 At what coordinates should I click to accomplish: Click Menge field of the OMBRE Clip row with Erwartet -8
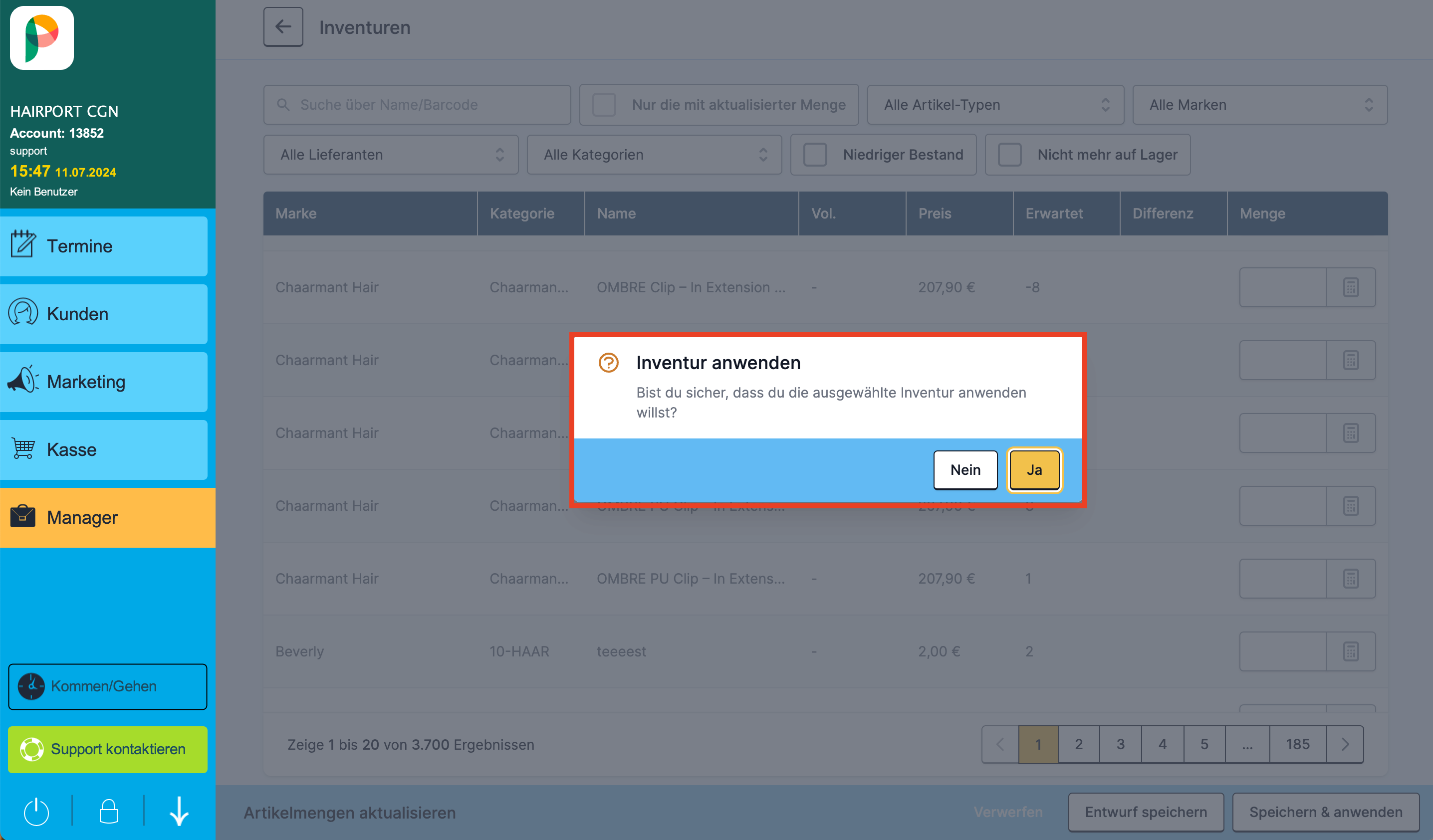tap(1283, 288)
